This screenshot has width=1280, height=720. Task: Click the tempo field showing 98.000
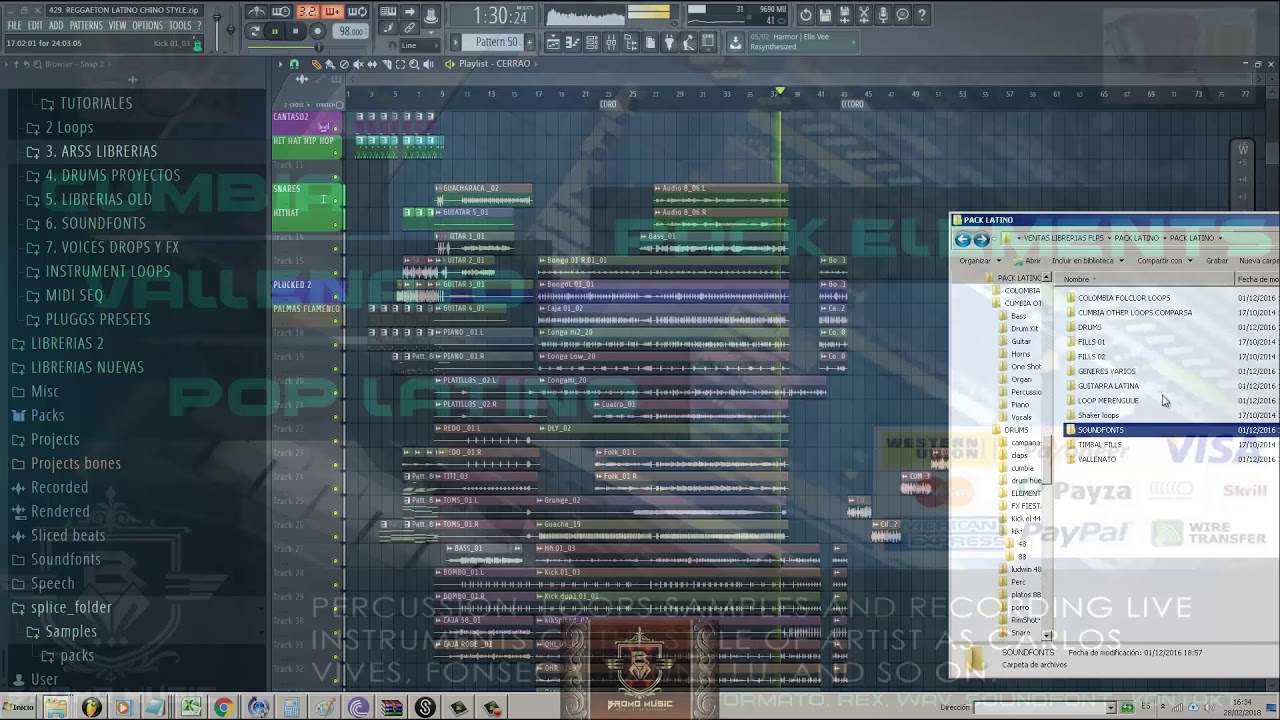350,31
